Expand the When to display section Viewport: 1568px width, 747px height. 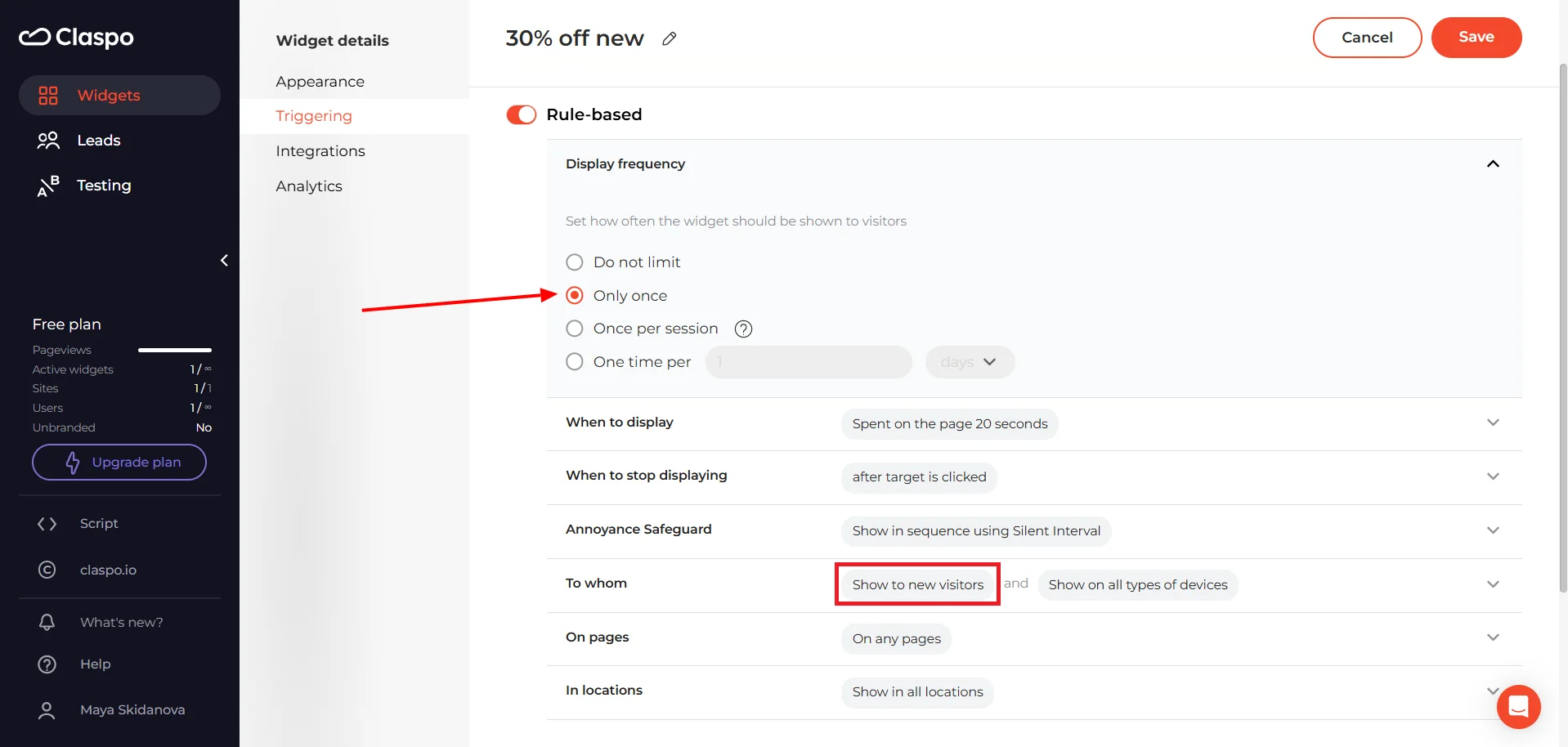1493,423
